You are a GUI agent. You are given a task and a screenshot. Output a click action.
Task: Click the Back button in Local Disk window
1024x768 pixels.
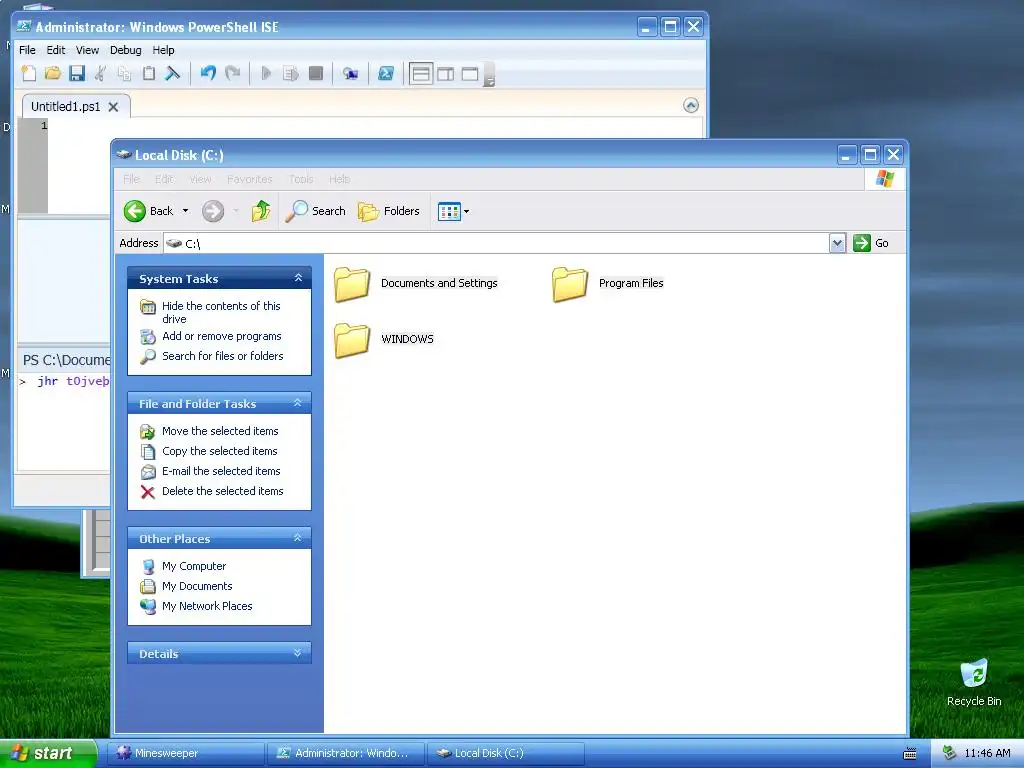(149, 211)
